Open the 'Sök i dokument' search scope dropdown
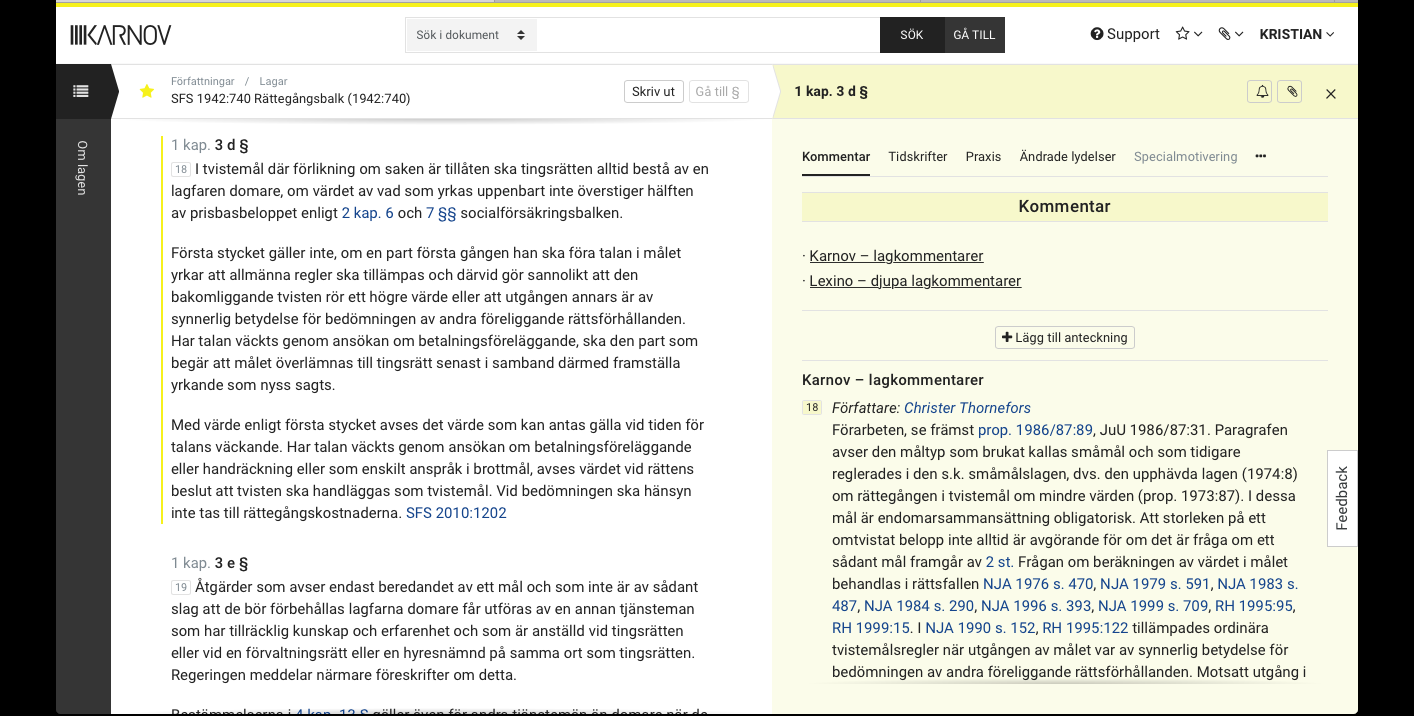This screenshot has width=1414, height=716. pyautogui.click(x=471, y=35)
